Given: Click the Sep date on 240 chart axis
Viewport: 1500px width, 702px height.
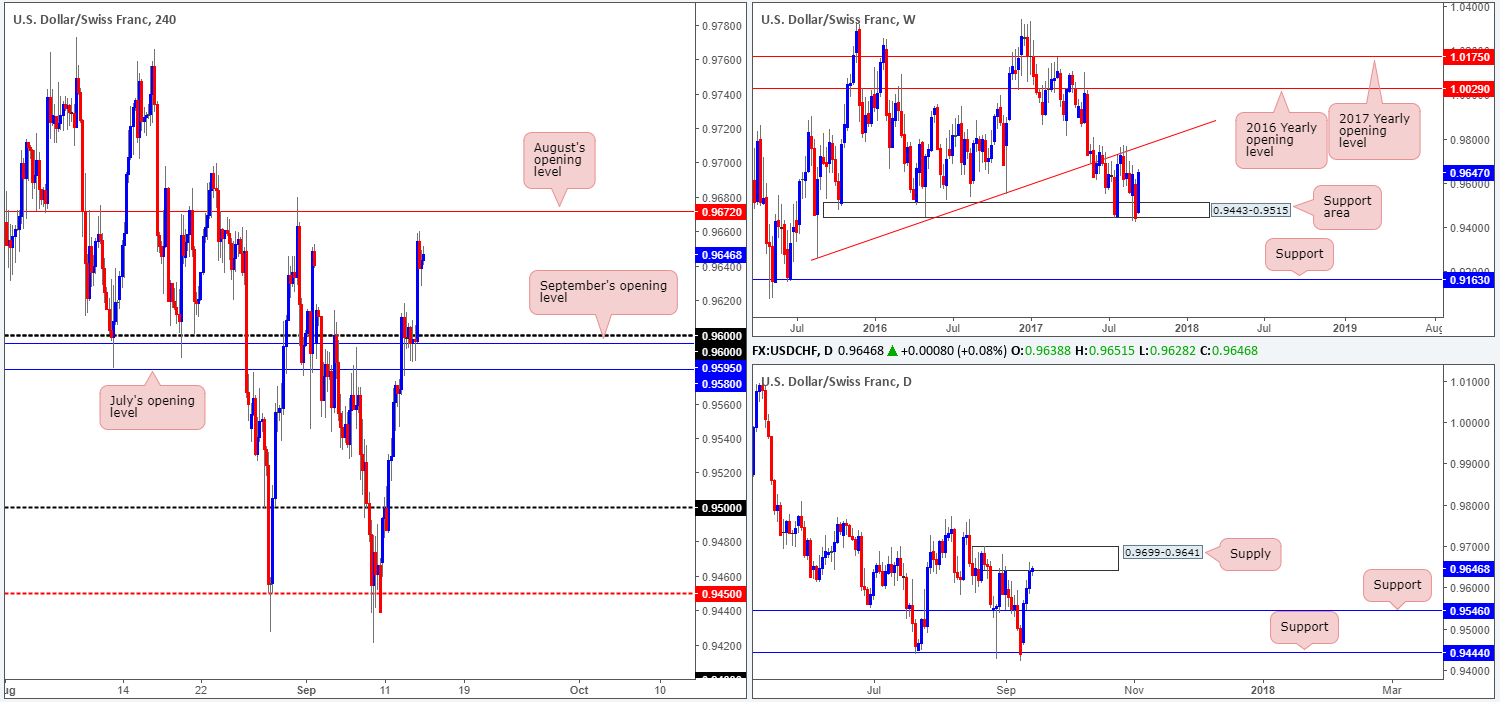Looking at the screenshot, I should tap(307, 690).
